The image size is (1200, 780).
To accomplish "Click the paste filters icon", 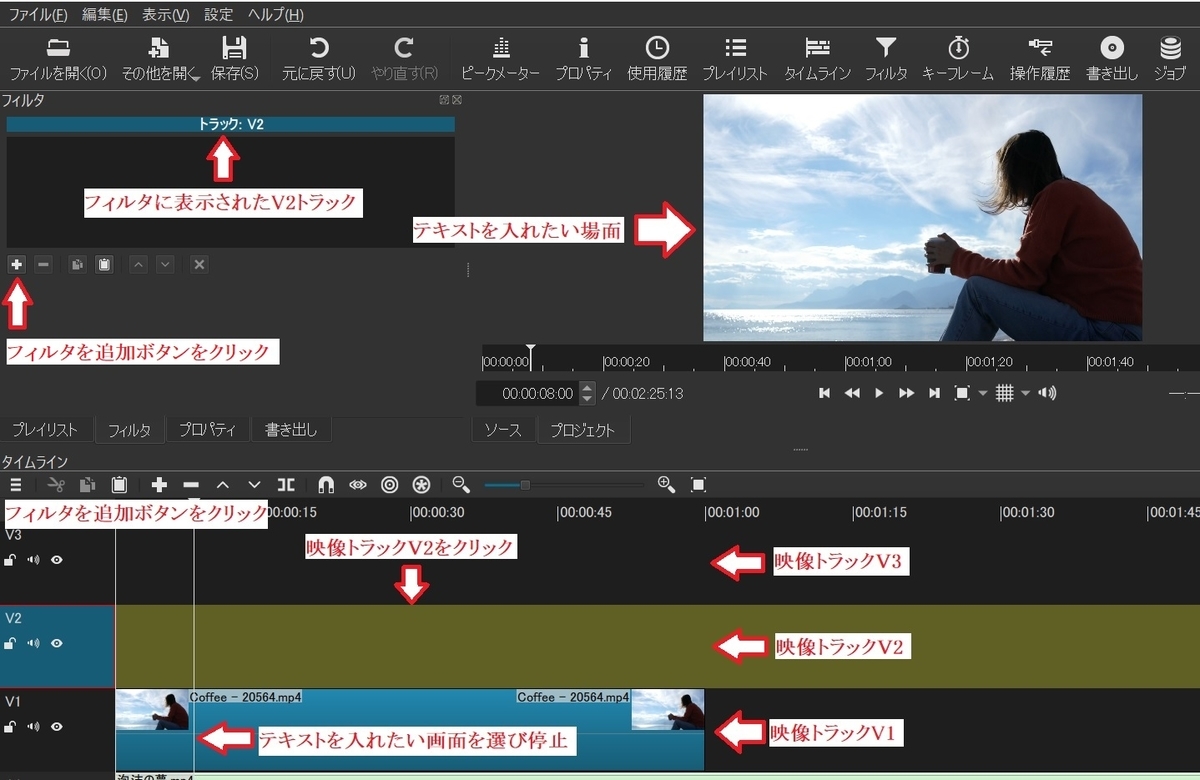I will (103, 264).
